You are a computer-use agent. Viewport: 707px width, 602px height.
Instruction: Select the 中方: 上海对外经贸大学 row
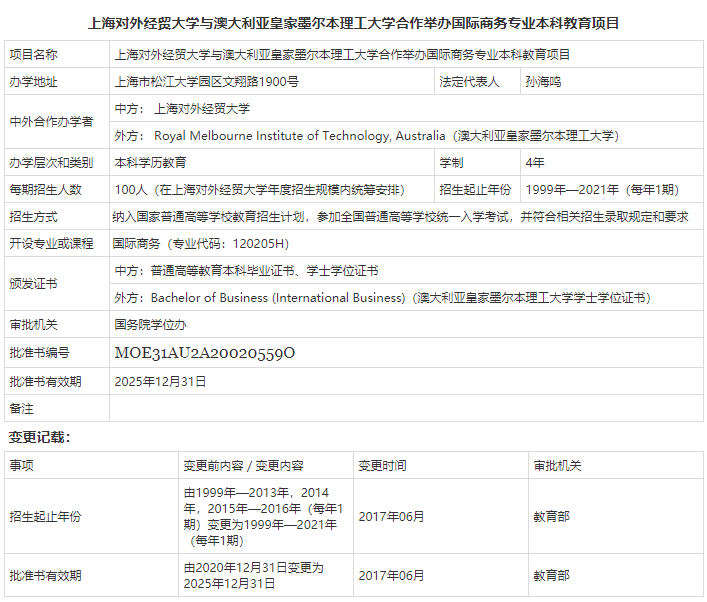pyautogui.click(x=406, y=109)
